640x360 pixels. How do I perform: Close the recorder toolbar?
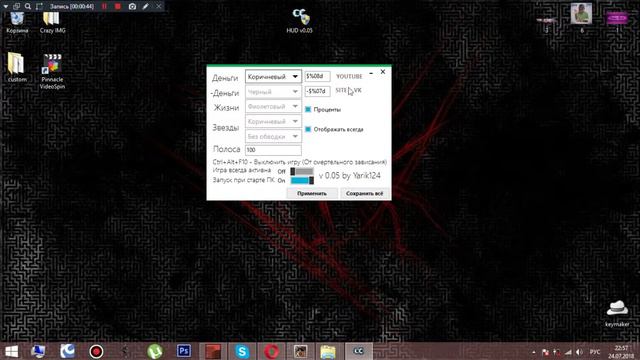[x=159, y=7]
